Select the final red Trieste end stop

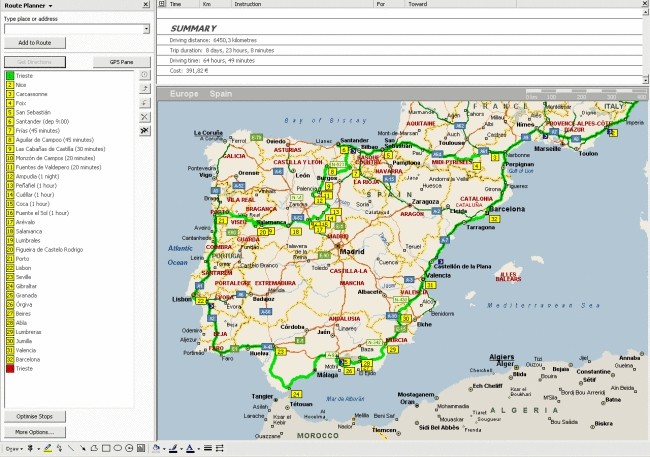[x=24, y=368]
